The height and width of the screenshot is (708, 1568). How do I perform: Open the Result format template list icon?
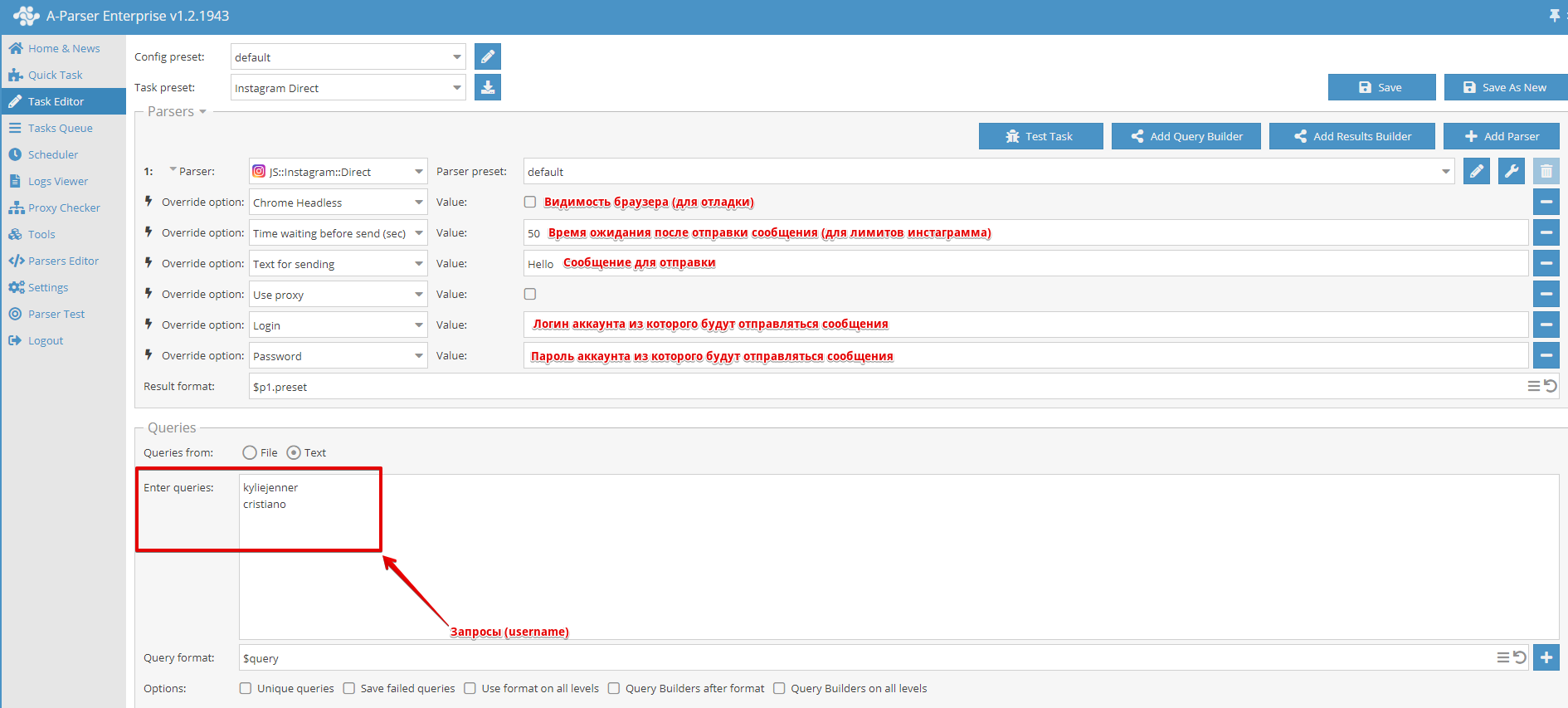point(1534,386)
